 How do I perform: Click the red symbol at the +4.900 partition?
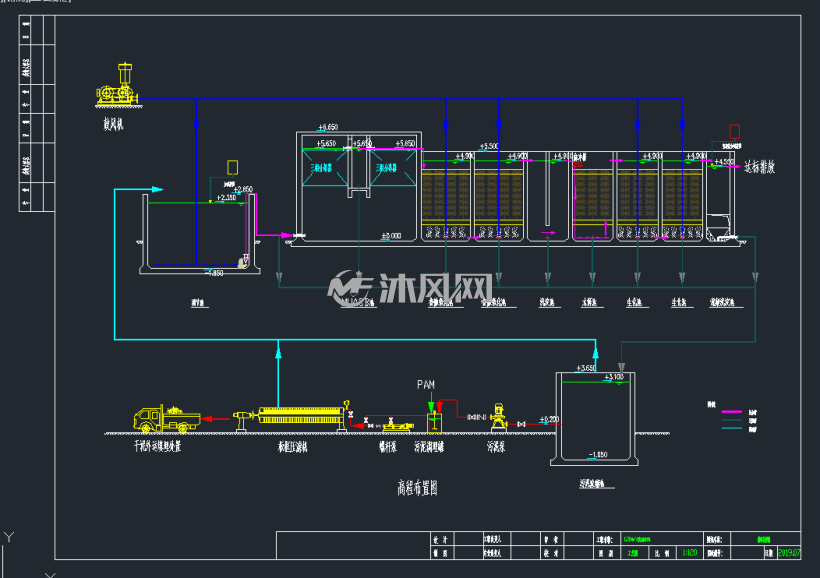(578, 164)
